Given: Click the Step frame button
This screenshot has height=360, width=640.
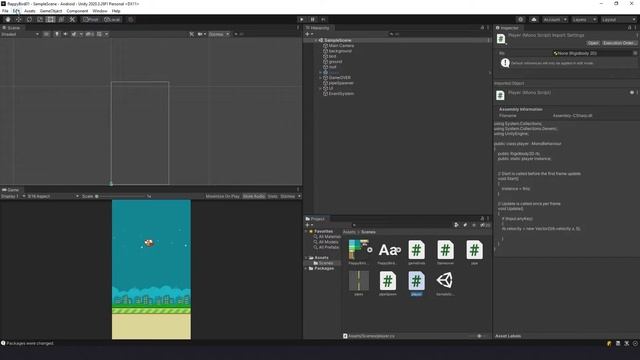Looking at the screenshot, I should click(323, 19).
